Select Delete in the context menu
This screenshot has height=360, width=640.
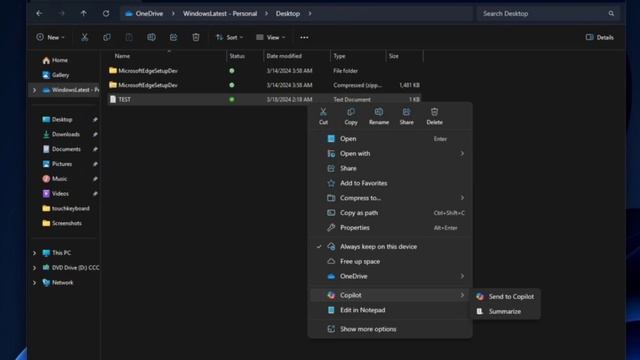pyautogui.click(x=434, y=116)
